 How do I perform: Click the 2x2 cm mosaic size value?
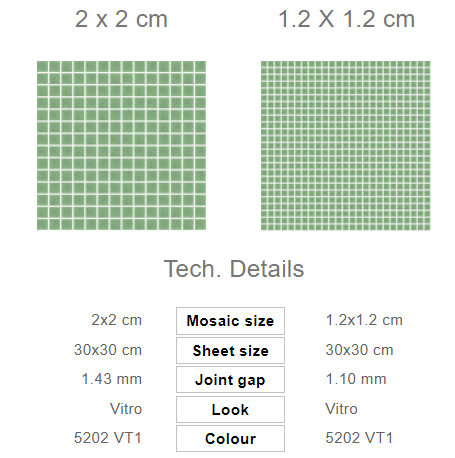117,320
